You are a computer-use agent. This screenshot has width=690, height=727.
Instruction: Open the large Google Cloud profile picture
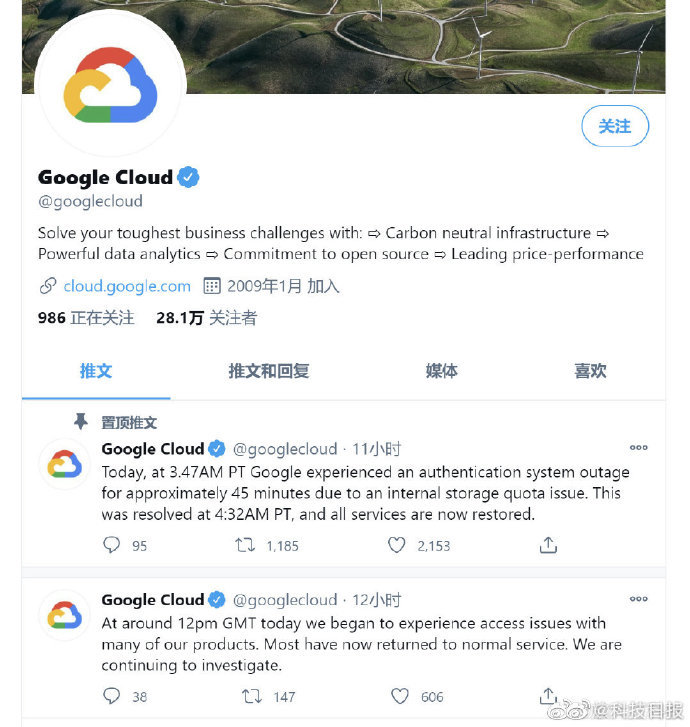point(110,83)
